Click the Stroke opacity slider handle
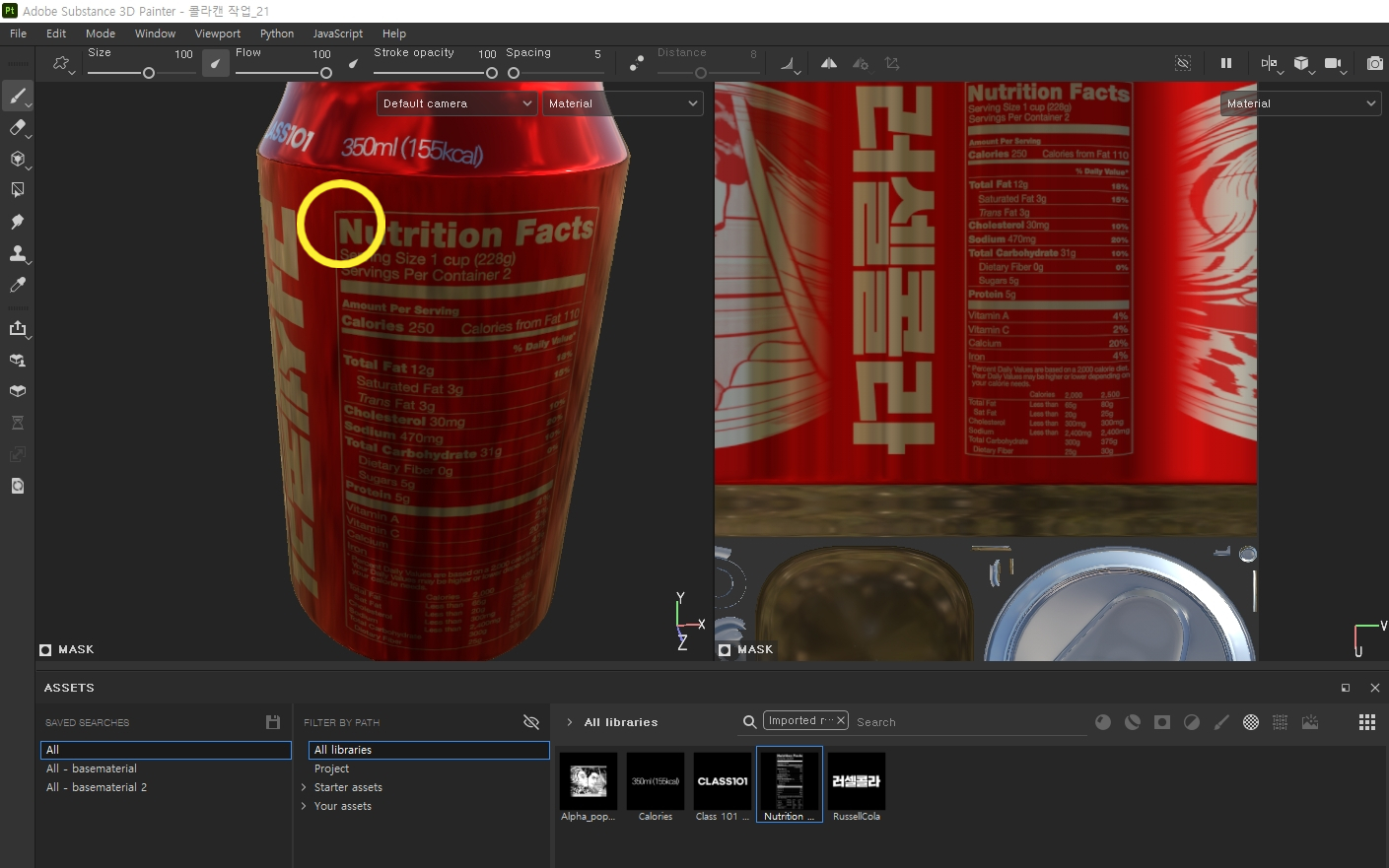Screen dimensions: 1389x868 click(491, 73)
